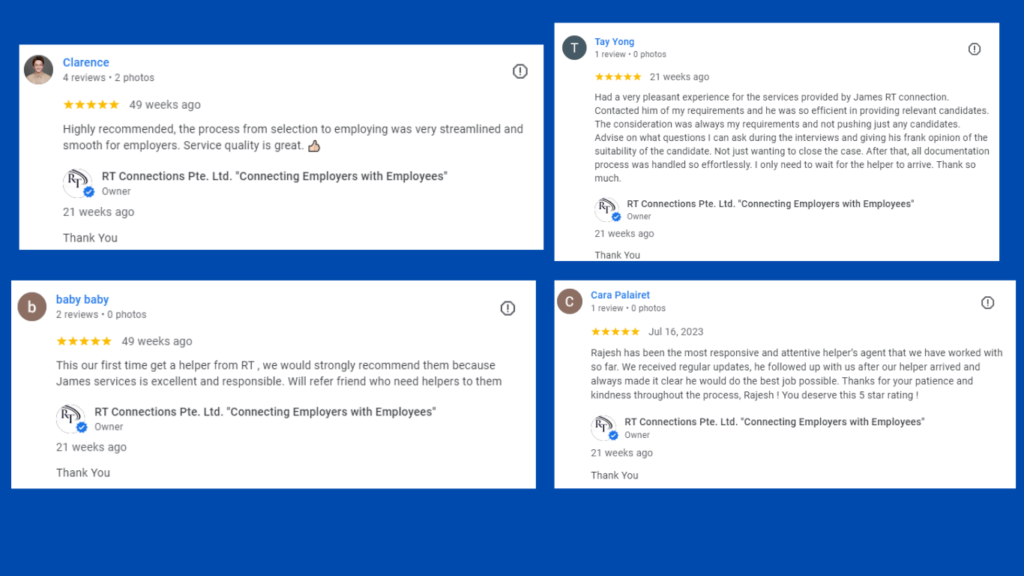Open Cara Palairet's reviewer profile link
The width and height of the screenshot is (1024, 576).
[620, 295]
